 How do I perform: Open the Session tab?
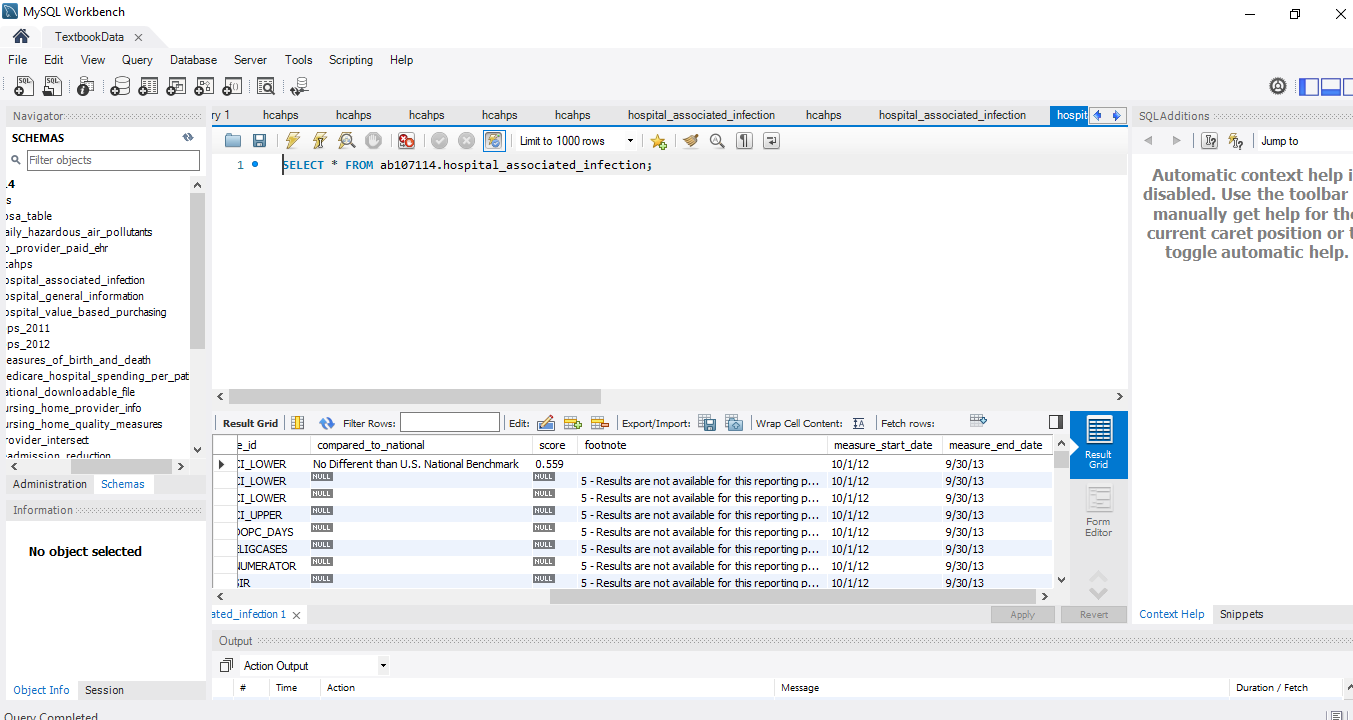[104, 690]
